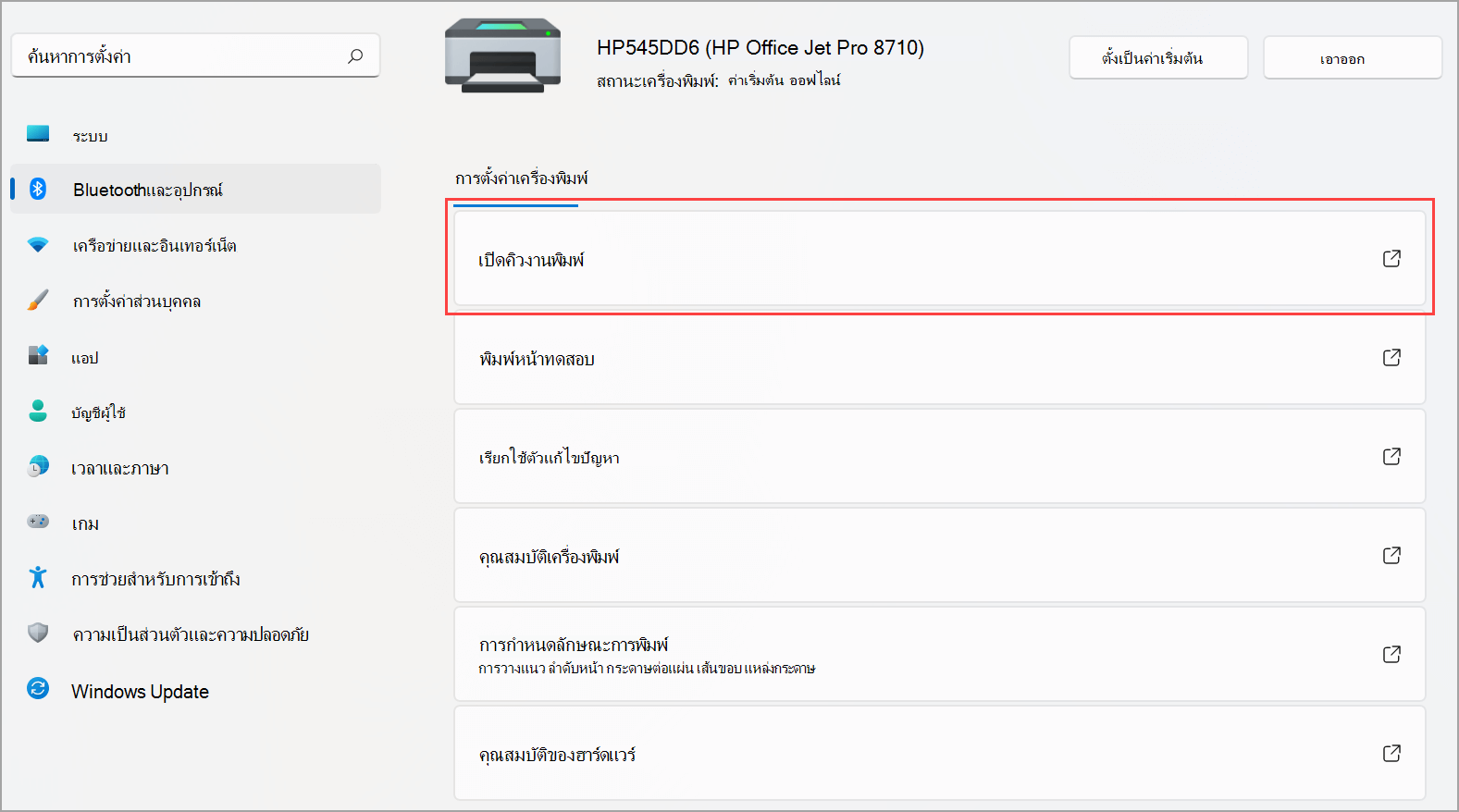Image resolution: width=1459 pixels, height=812 pixels.
Task: Open เกม settings
Action: pyautogui.click(x=195, y=523)
